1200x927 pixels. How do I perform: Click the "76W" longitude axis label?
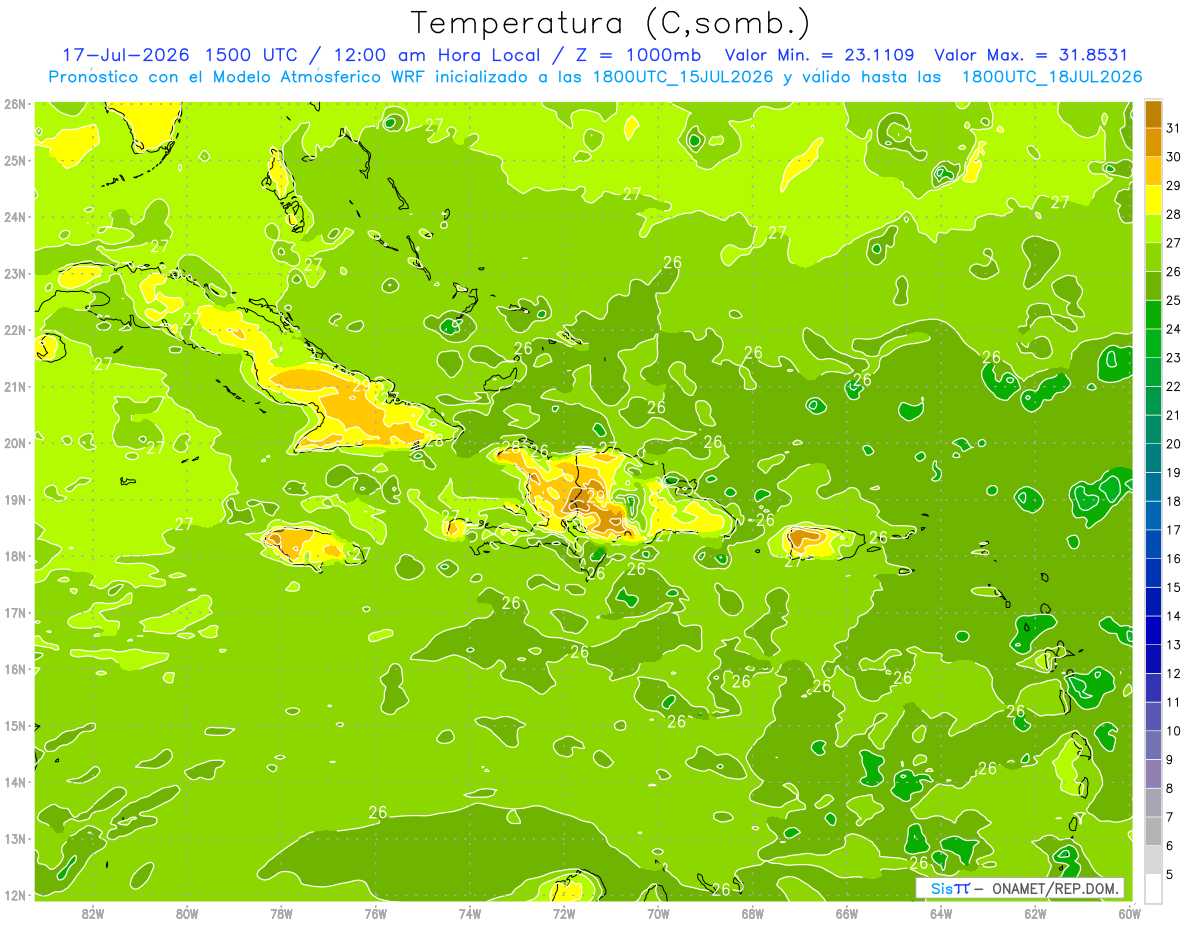[x=376, y=913]
